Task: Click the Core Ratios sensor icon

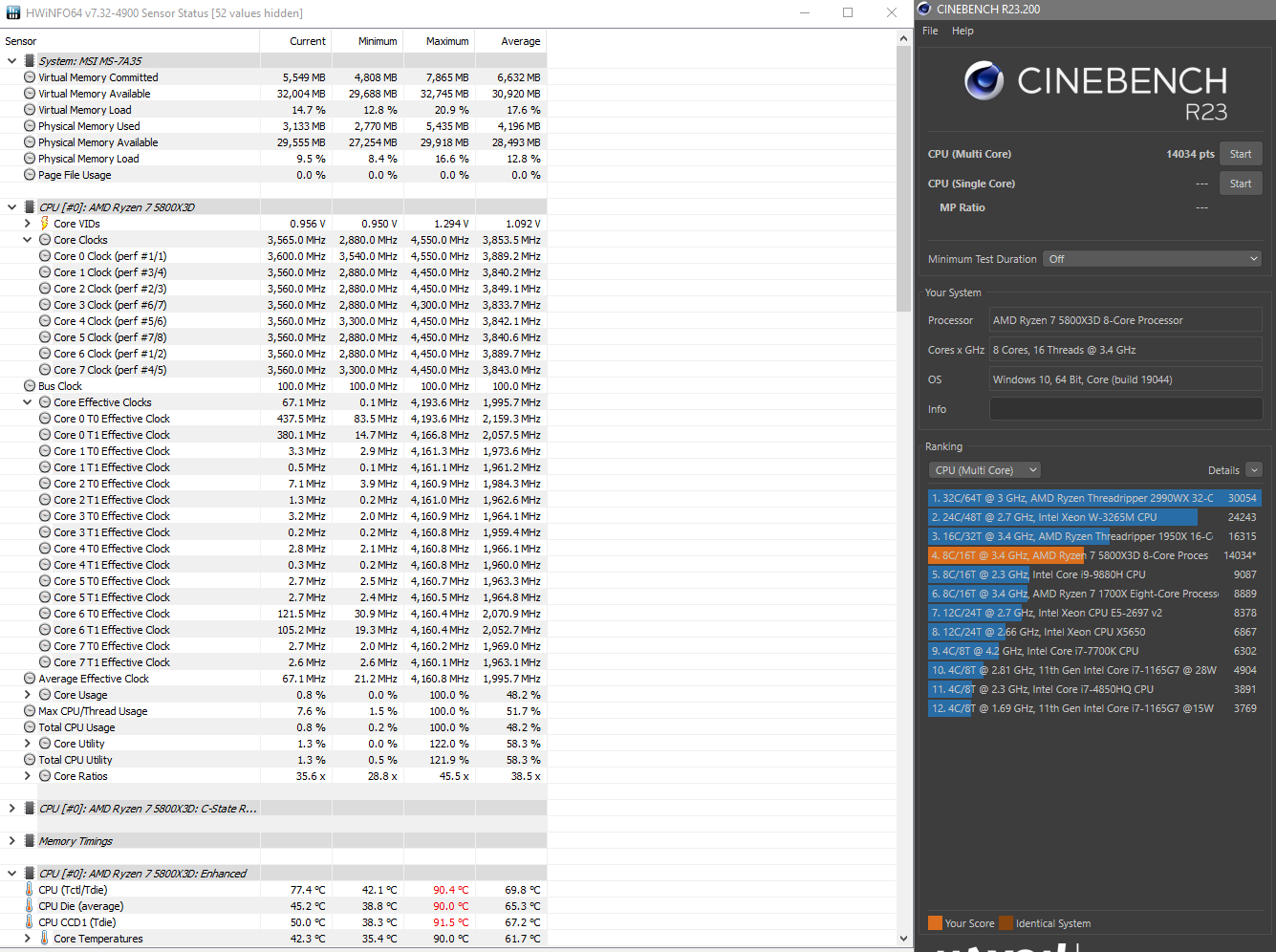Action: click(x=45, y=776)
